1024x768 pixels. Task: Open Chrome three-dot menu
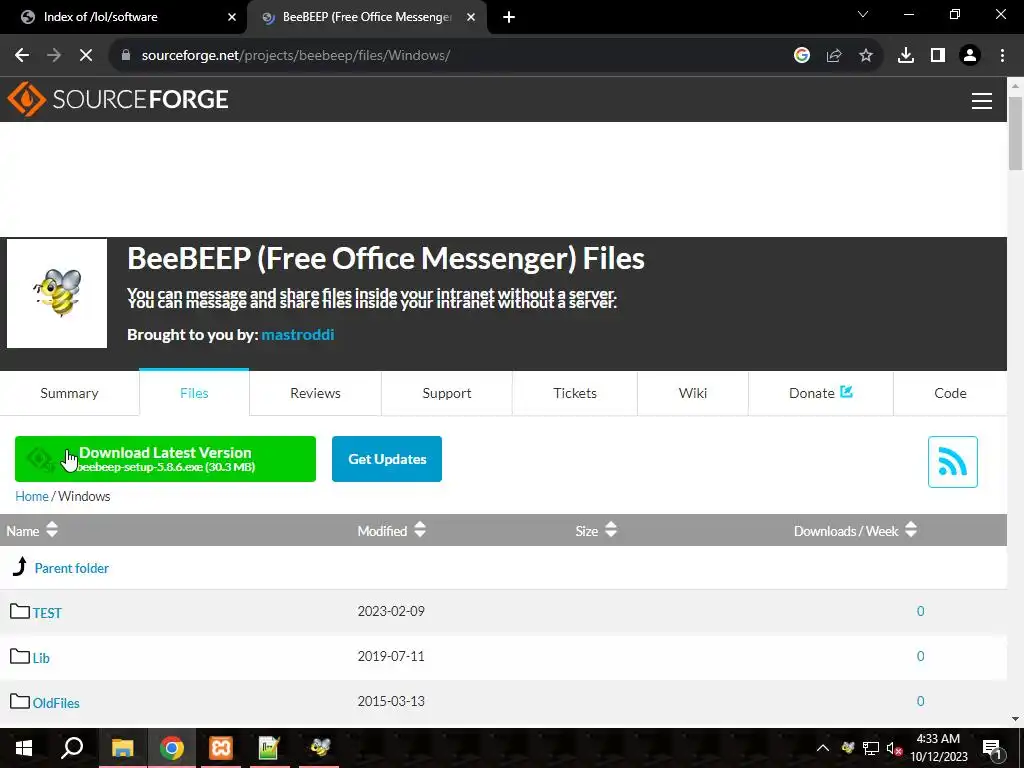coord(1002,56)
